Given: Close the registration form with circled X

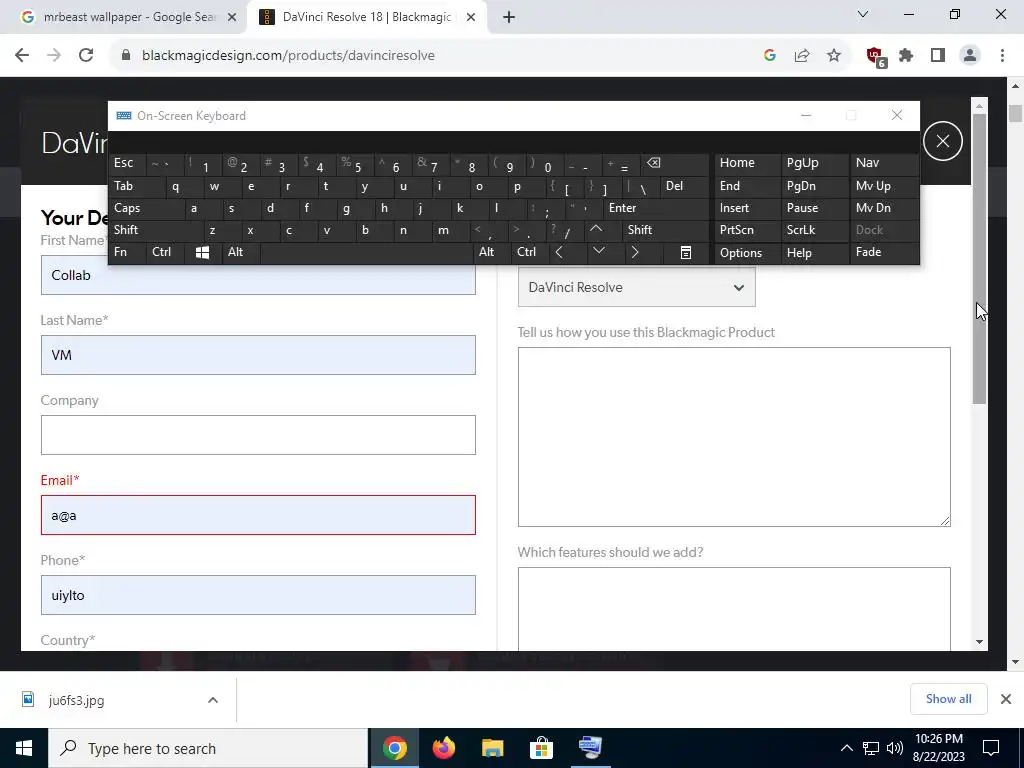Looking at the screenshot, I should (942, 141).
